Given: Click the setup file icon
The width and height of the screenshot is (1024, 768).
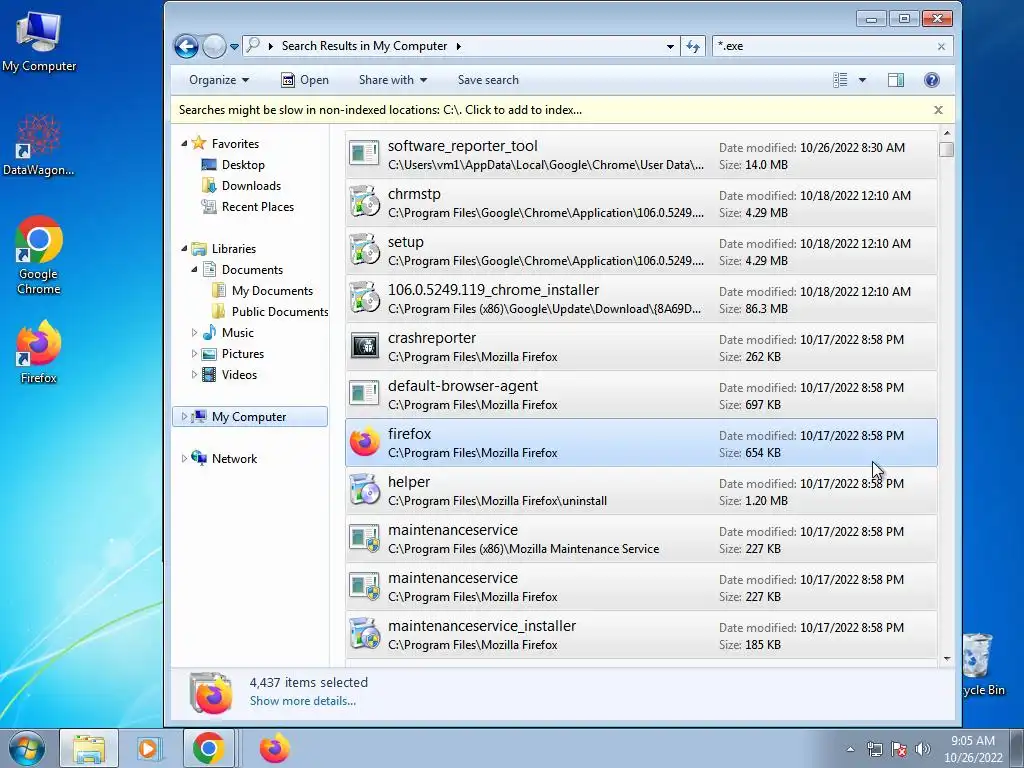Looking at the screenshot, I should point(364,251).
